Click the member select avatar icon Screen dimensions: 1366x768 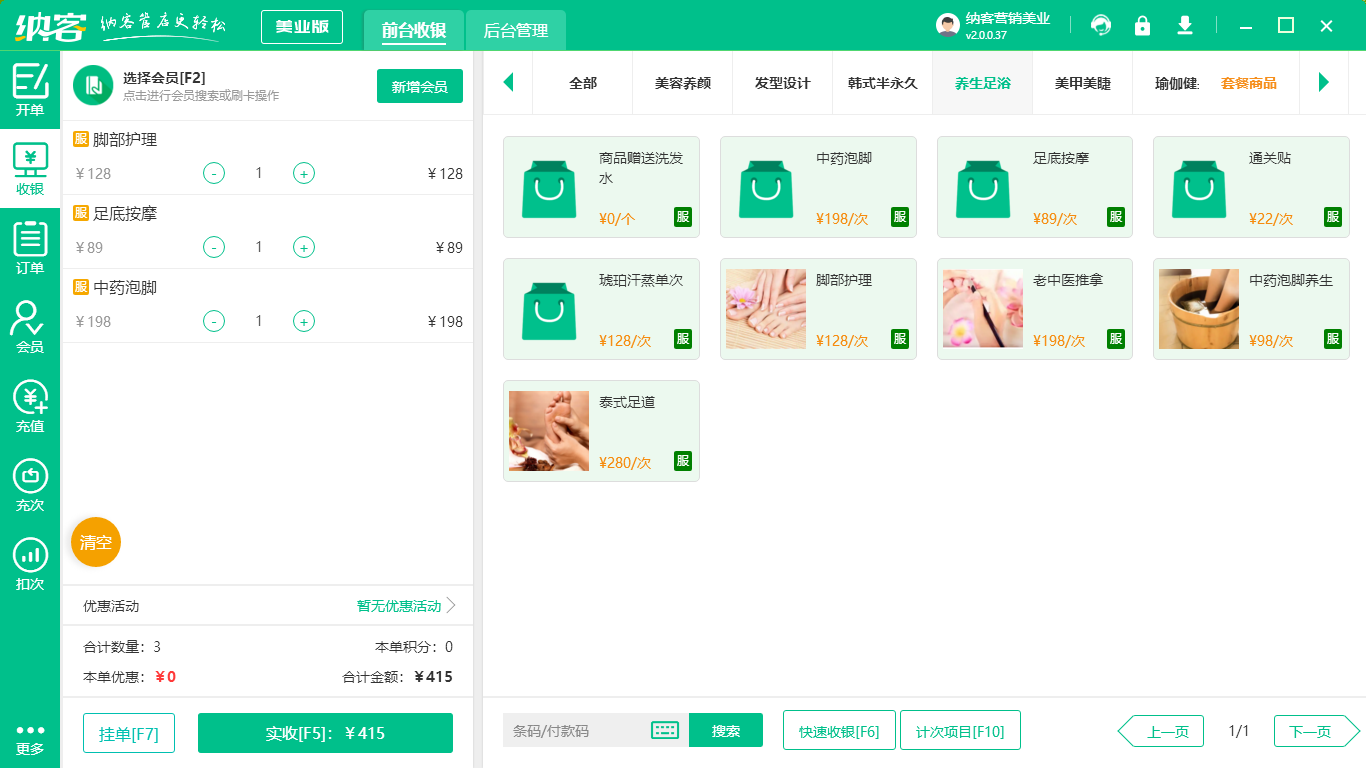(x=93, y=86)
